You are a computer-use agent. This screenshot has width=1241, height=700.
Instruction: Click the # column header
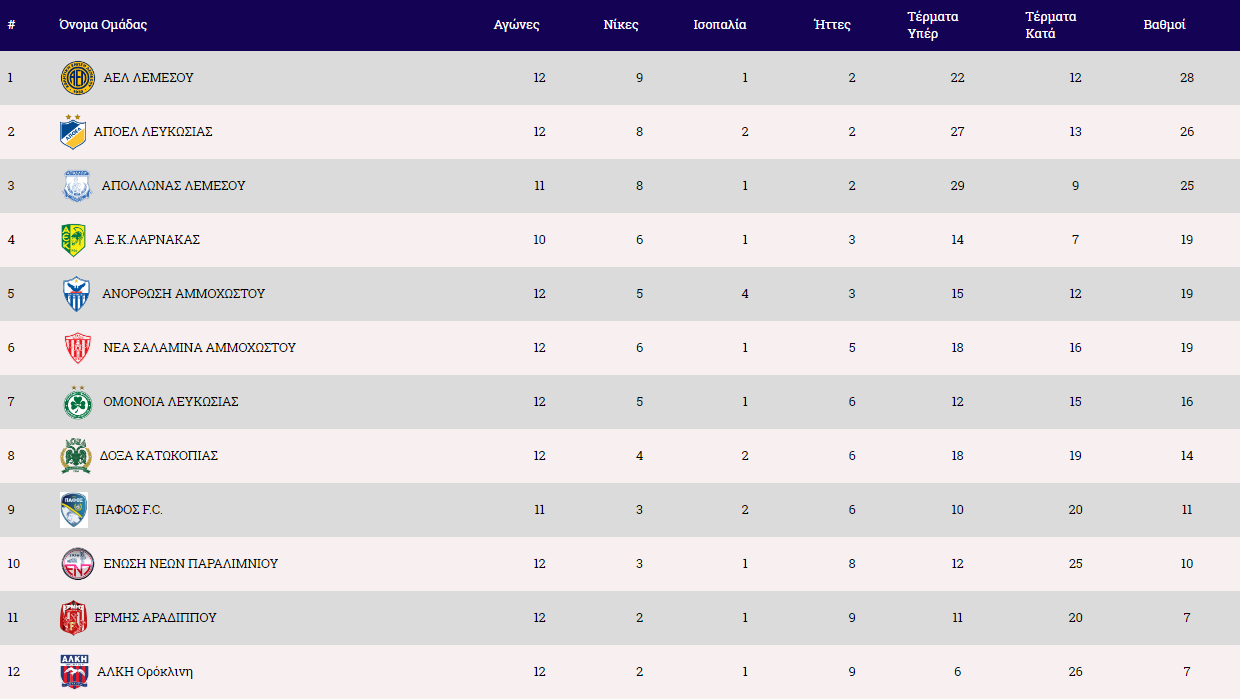pyautogui.click(x=11, y=25)
